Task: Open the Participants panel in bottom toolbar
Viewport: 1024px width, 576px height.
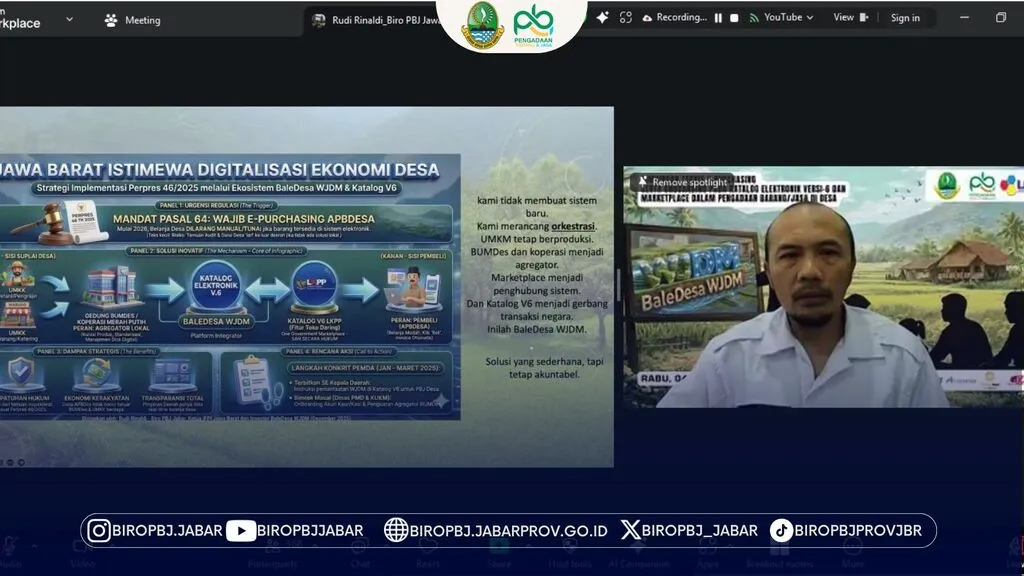Action: tap(274, 563)
